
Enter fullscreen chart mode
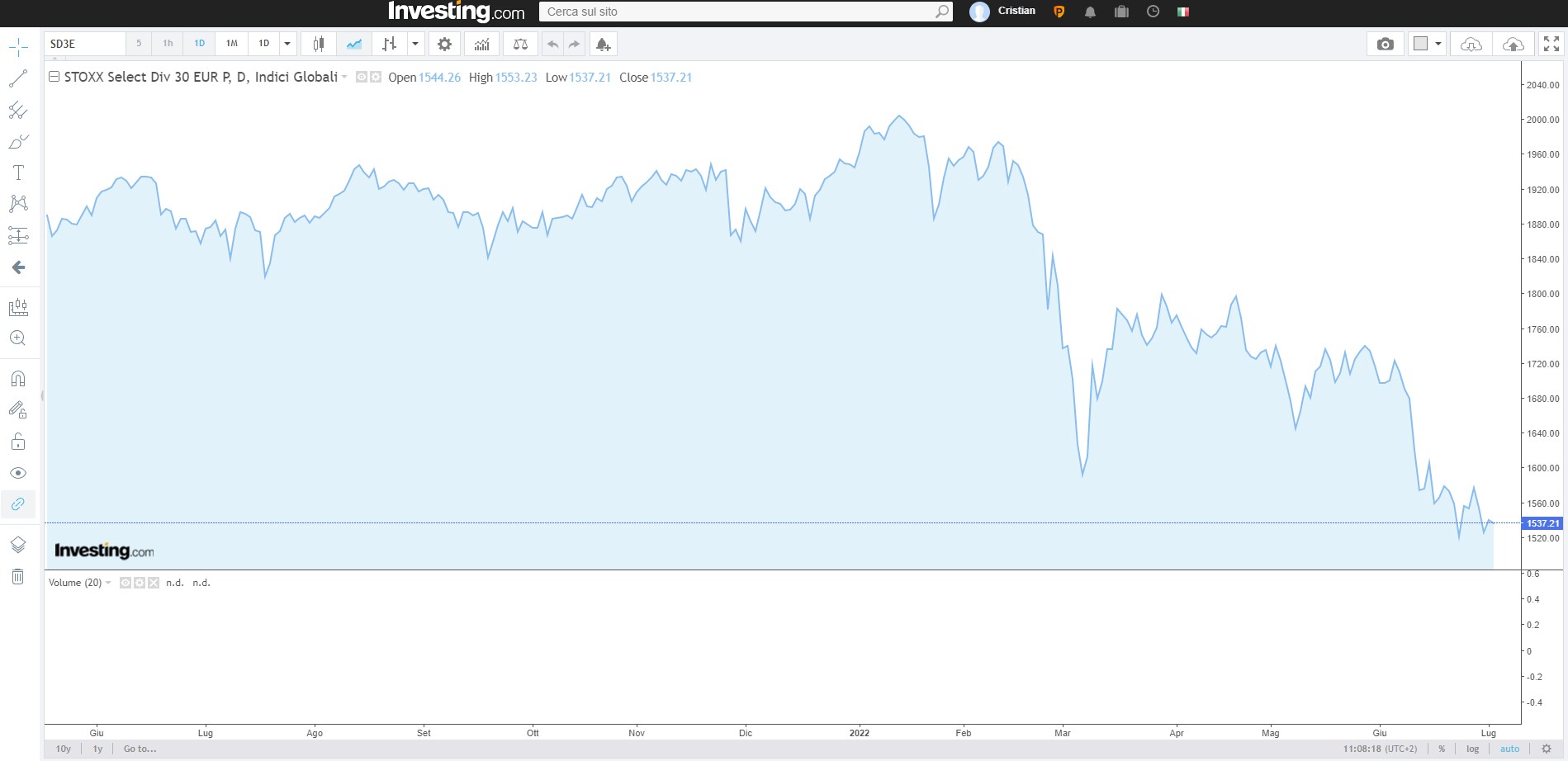pyautogui.click(x=1551, y=44)
